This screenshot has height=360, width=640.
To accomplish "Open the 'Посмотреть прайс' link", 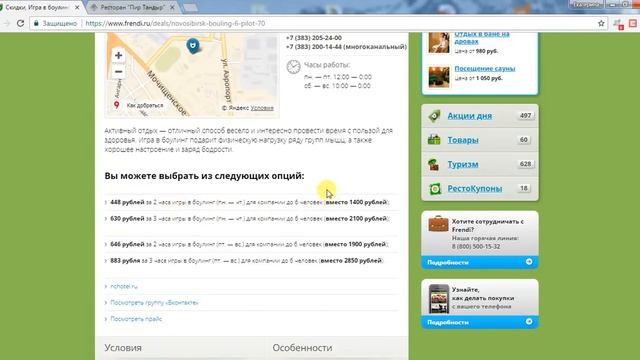I will (x=136, y=319).
